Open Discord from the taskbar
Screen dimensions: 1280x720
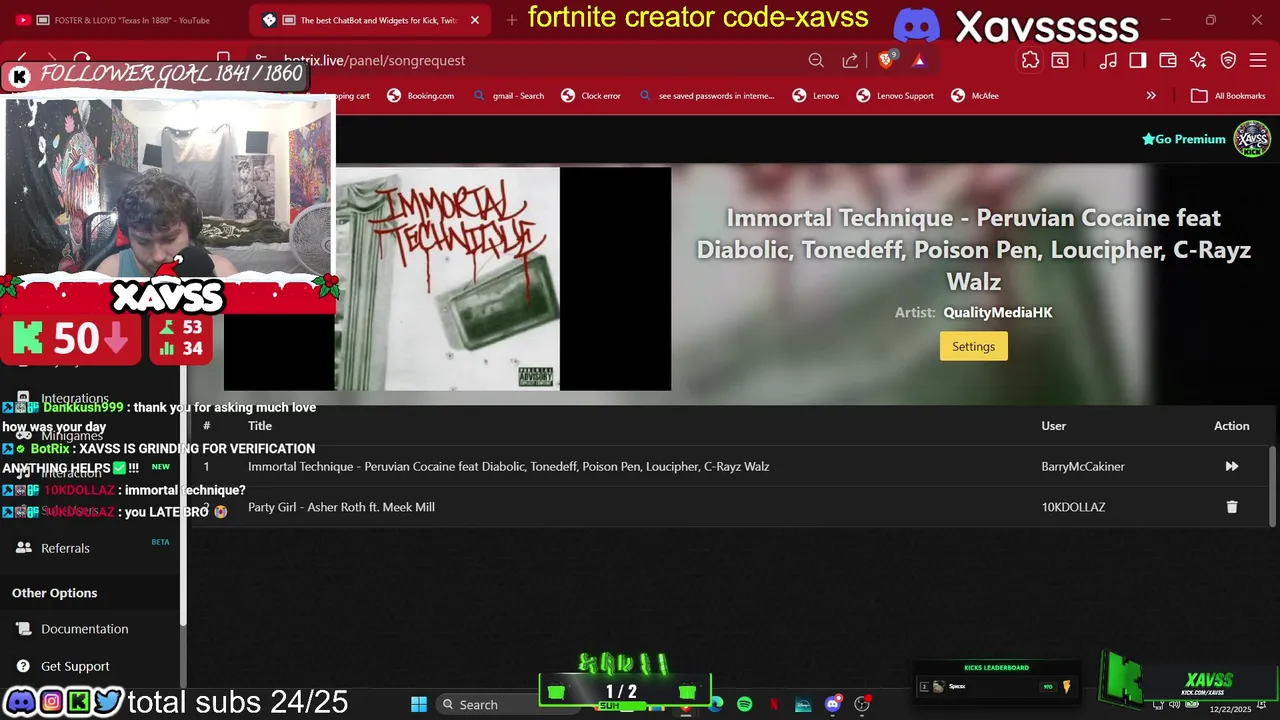[832, 704]
